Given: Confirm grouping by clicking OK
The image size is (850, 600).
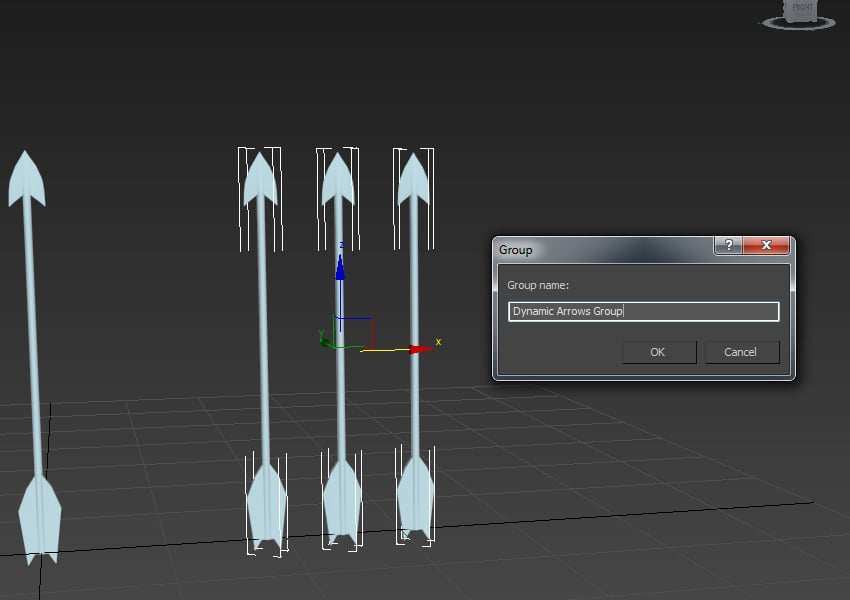Looking at the screenshot, I should 658,352.
